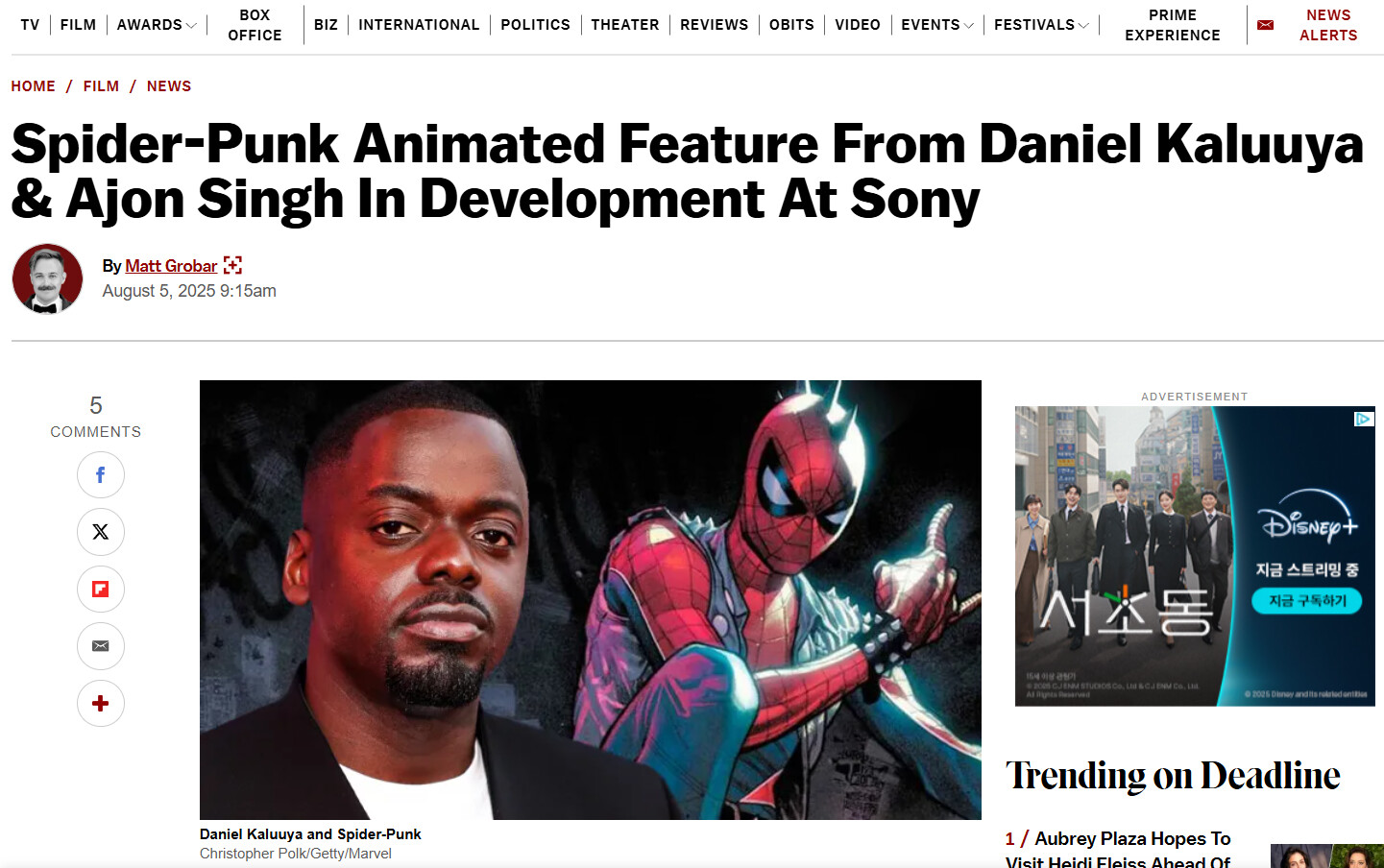
Task: Show more sharing options plus icon
Action: point(101,703)
